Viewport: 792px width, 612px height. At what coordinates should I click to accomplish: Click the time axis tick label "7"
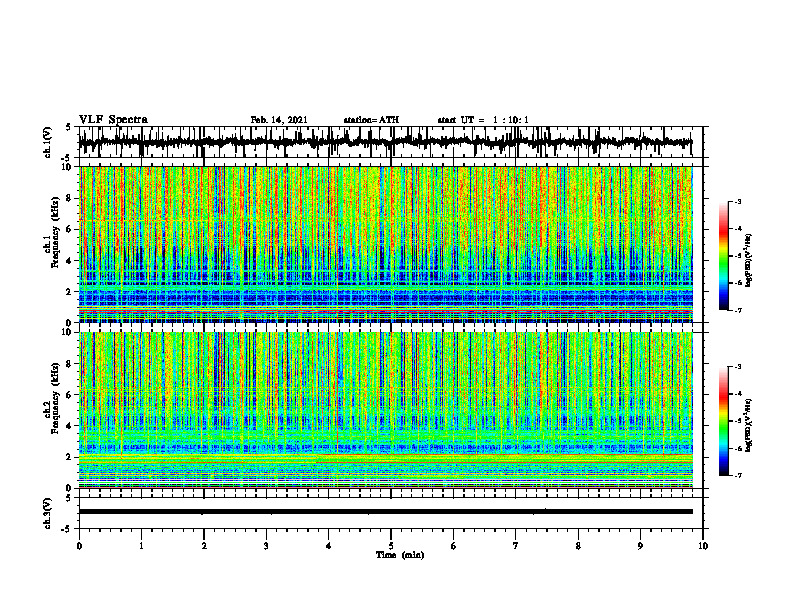tap(516, 546)
